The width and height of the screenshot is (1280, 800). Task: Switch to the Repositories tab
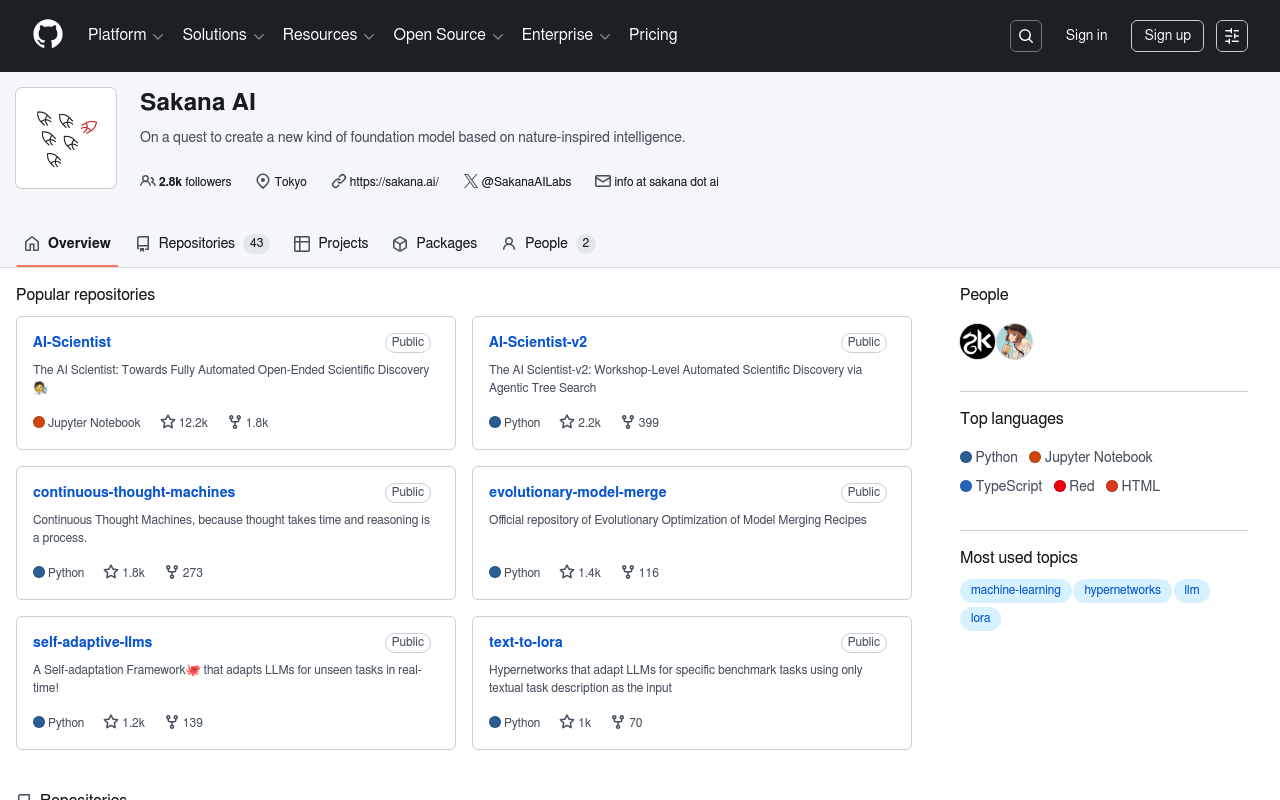202,243
